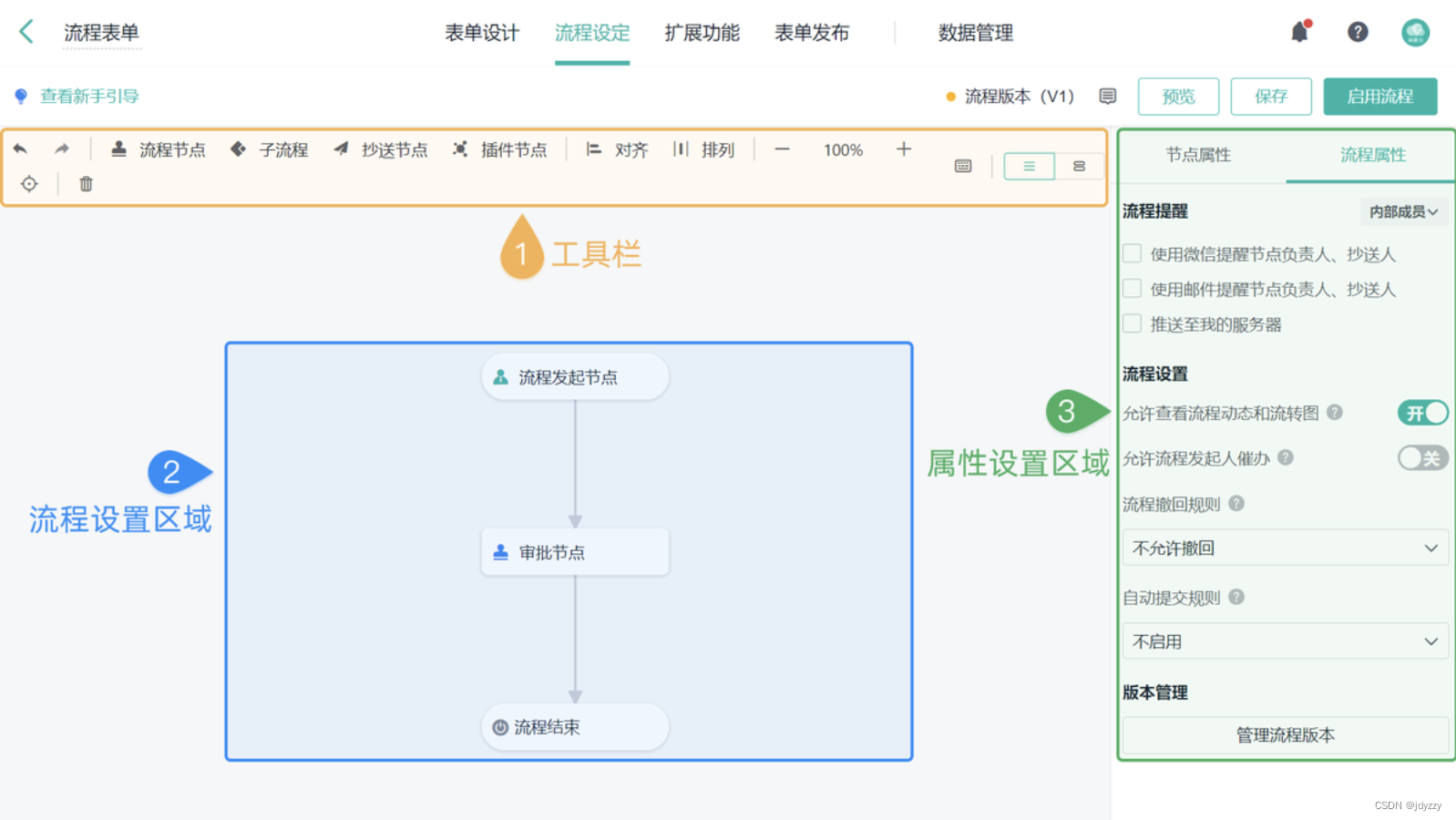Switch to compact list view mode

click(x=1030, y=166)
